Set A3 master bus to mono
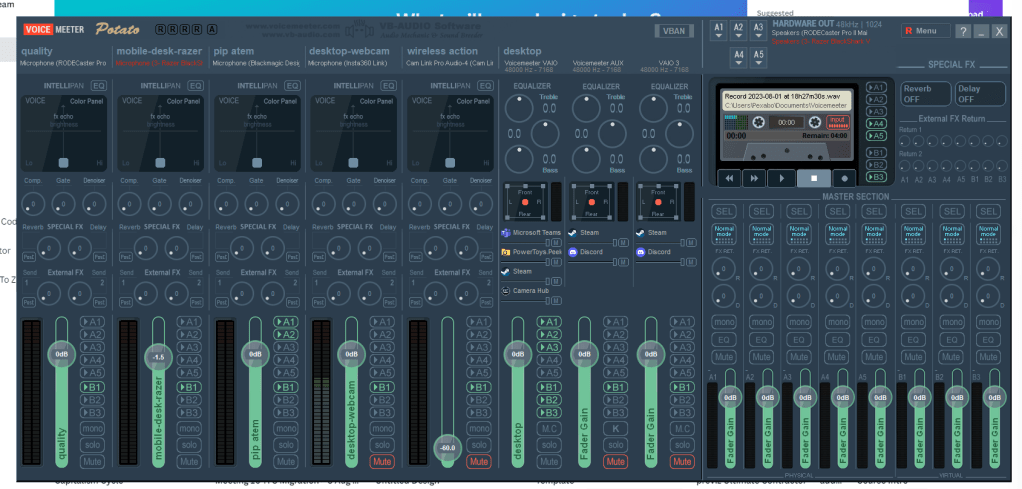The width and height of the screenshot is (1022, 489). pyautogui.click(x=799, y=322)
